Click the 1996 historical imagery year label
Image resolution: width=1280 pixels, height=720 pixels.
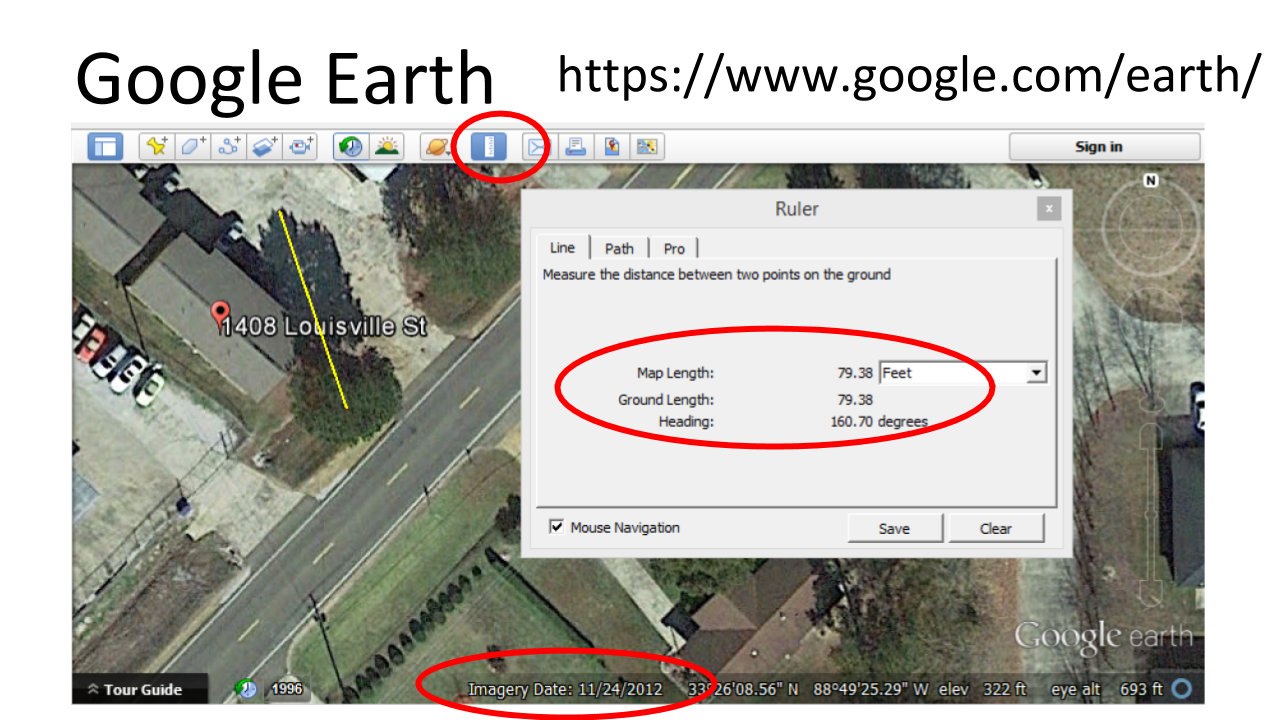click(286, 689)
